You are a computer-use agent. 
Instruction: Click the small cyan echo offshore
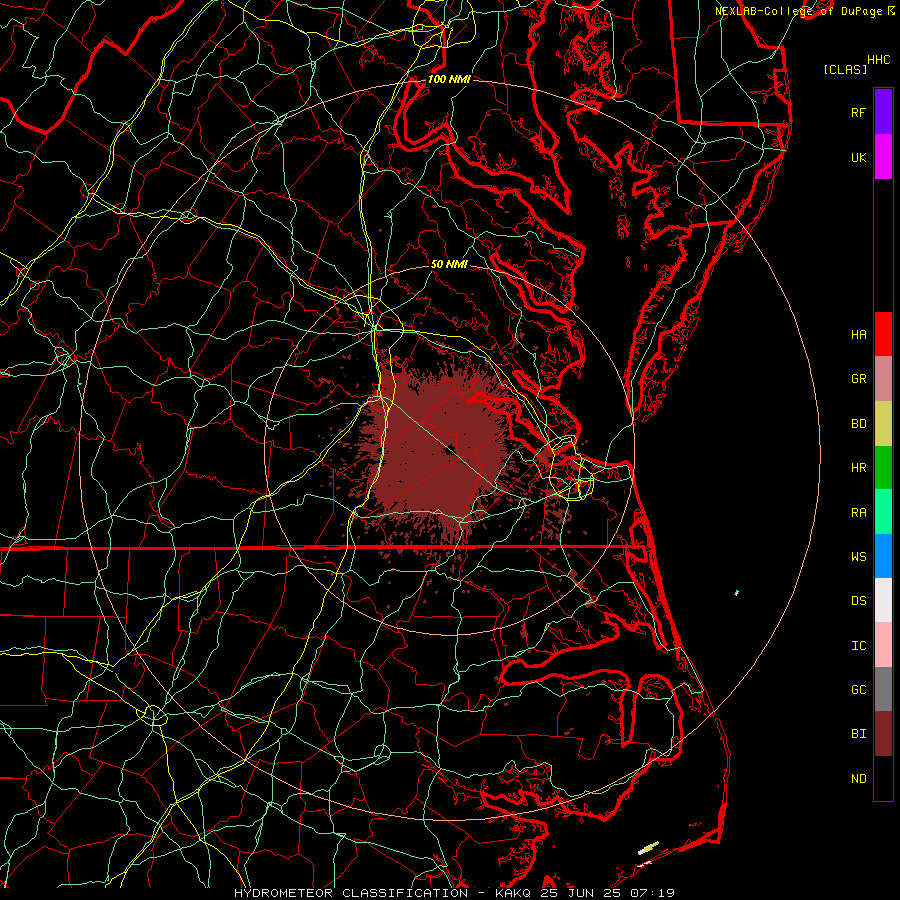(736, 593)
